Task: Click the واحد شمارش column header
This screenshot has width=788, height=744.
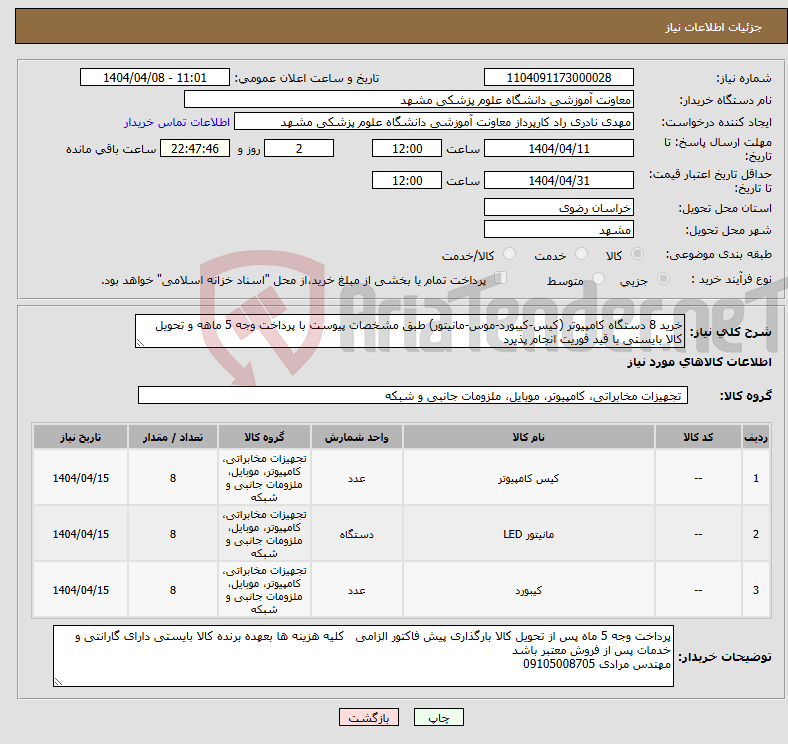Action: (356, 437)
